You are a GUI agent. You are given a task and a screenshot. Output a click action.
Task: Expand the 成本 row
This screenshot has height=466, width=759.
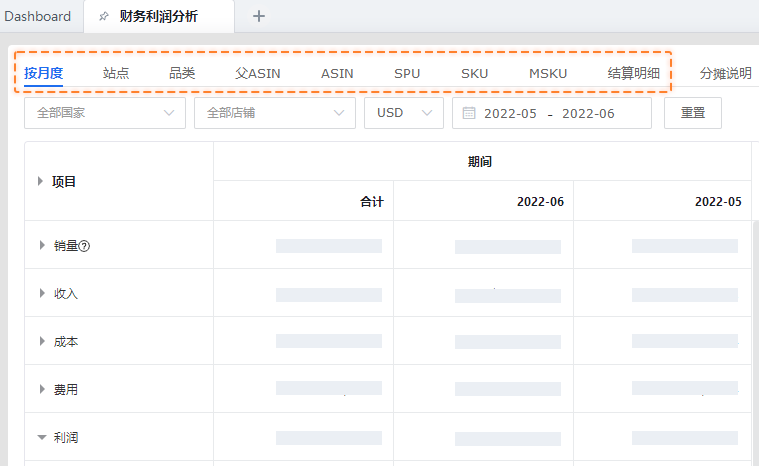pos(42,341)
